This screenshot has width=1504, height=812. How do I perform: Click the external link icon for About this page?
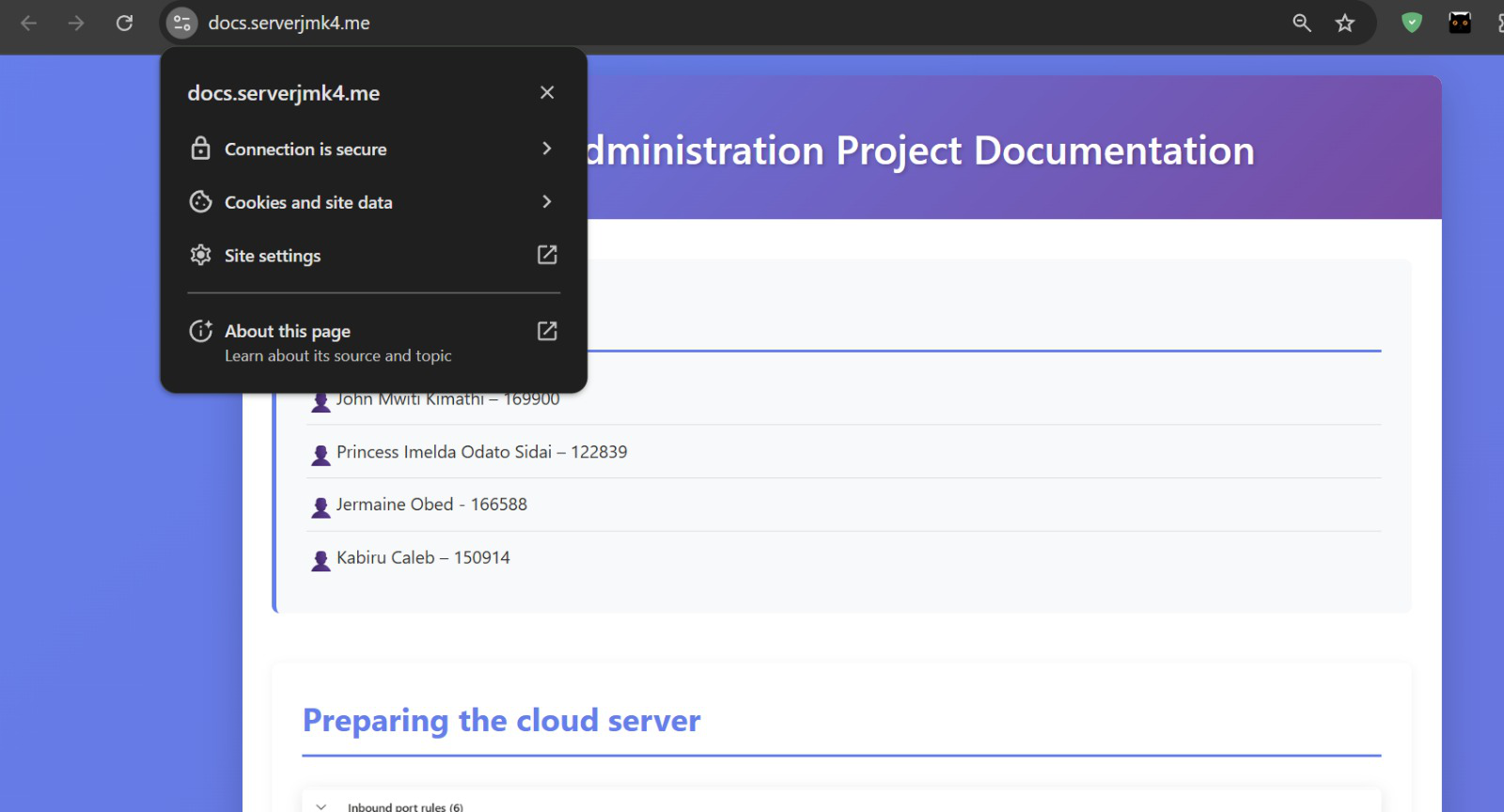pyautogui.click(x=547, y=331)
